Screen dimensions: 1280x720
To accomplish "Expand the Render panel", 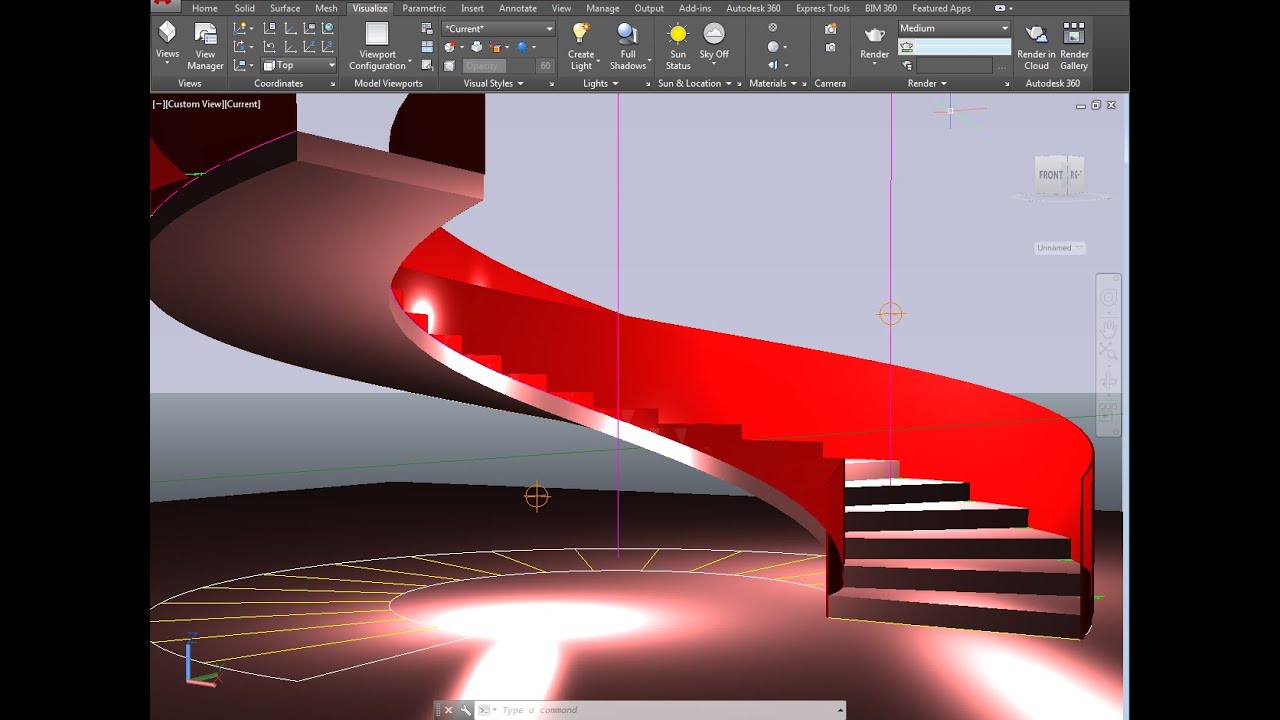I will click(927, 84).
